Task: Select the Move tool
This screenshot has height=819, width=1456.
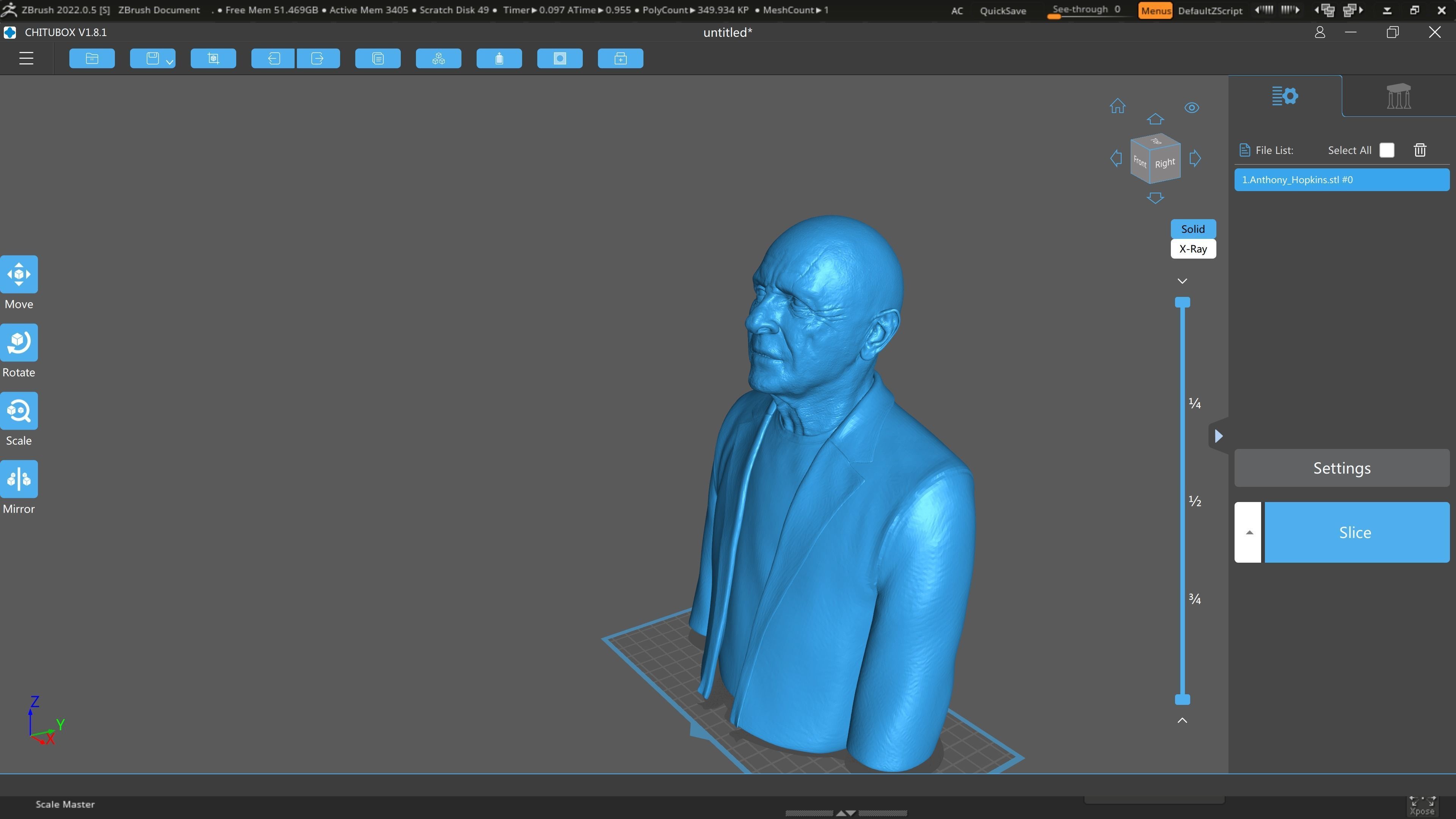Action: coord(19,274)
